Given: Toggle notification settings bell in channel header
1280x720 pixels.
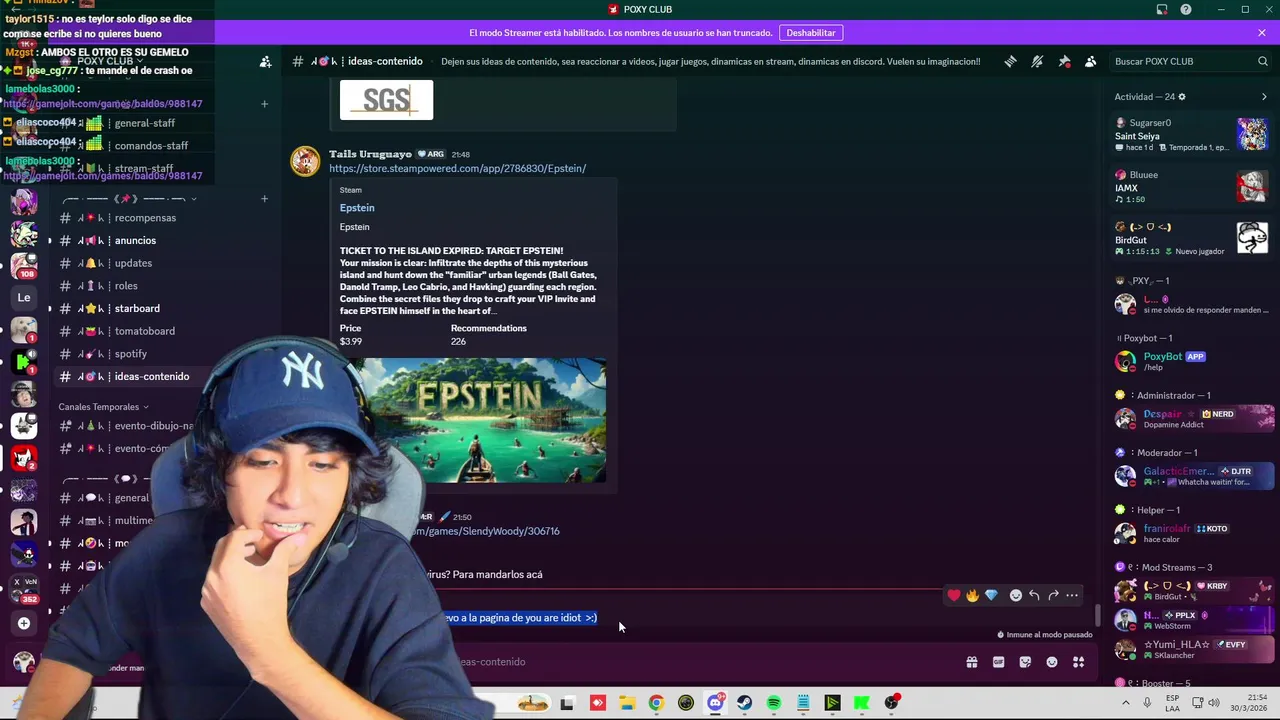Looking at the screenshot, I should pos(1037,61).
